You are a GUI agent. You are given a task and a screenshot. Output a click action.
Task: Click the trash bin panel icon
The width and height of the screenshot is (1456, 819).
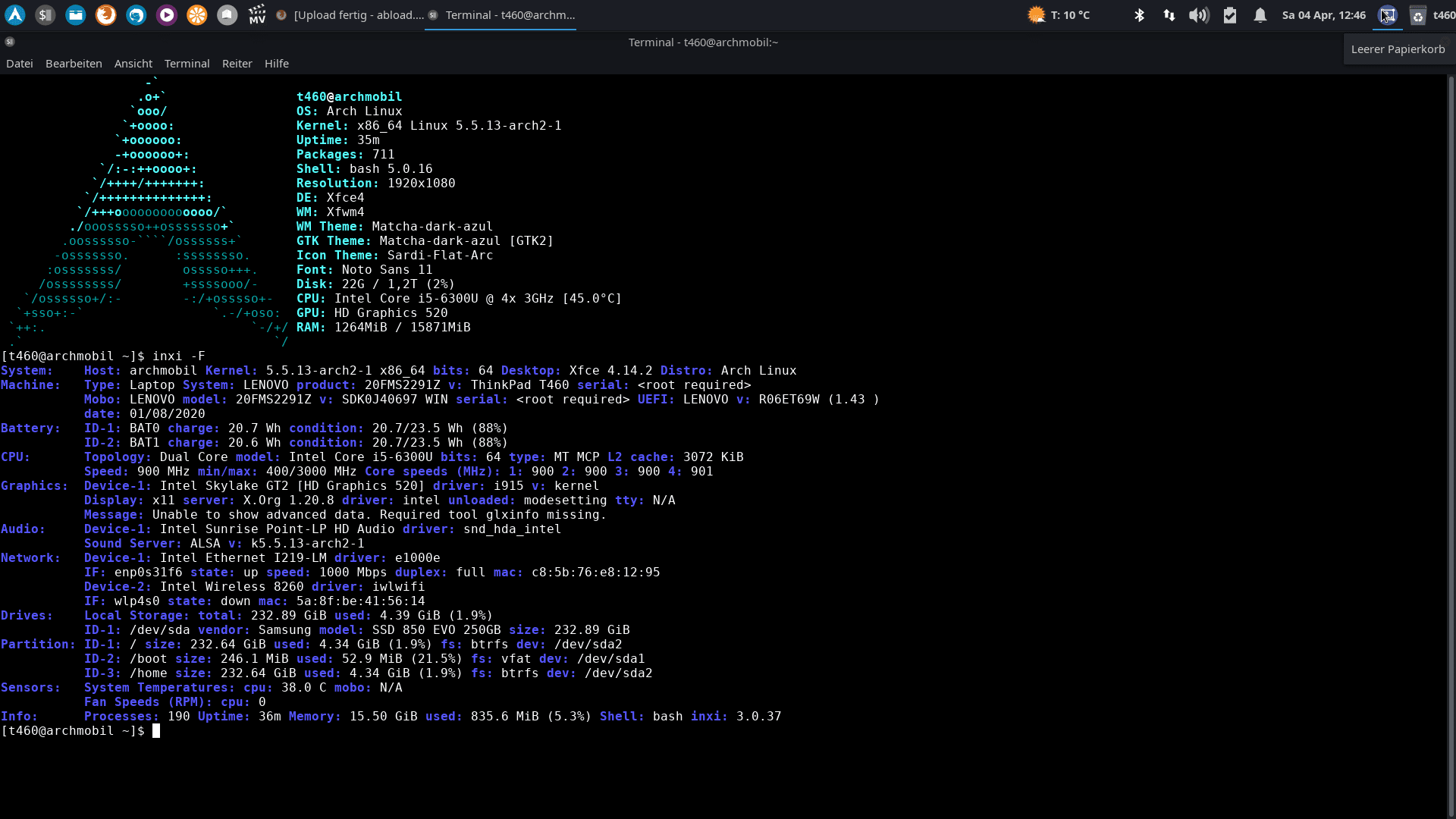(1417, 15)
